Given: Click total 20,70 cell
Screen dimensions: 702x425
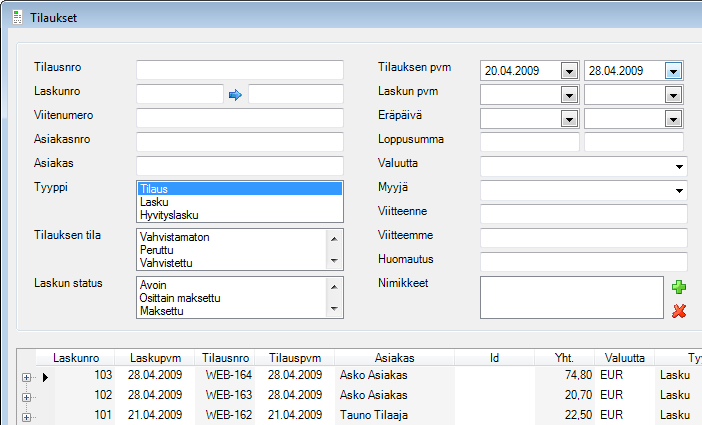Looking at the screenshot, I should click(x=564, y=395).
